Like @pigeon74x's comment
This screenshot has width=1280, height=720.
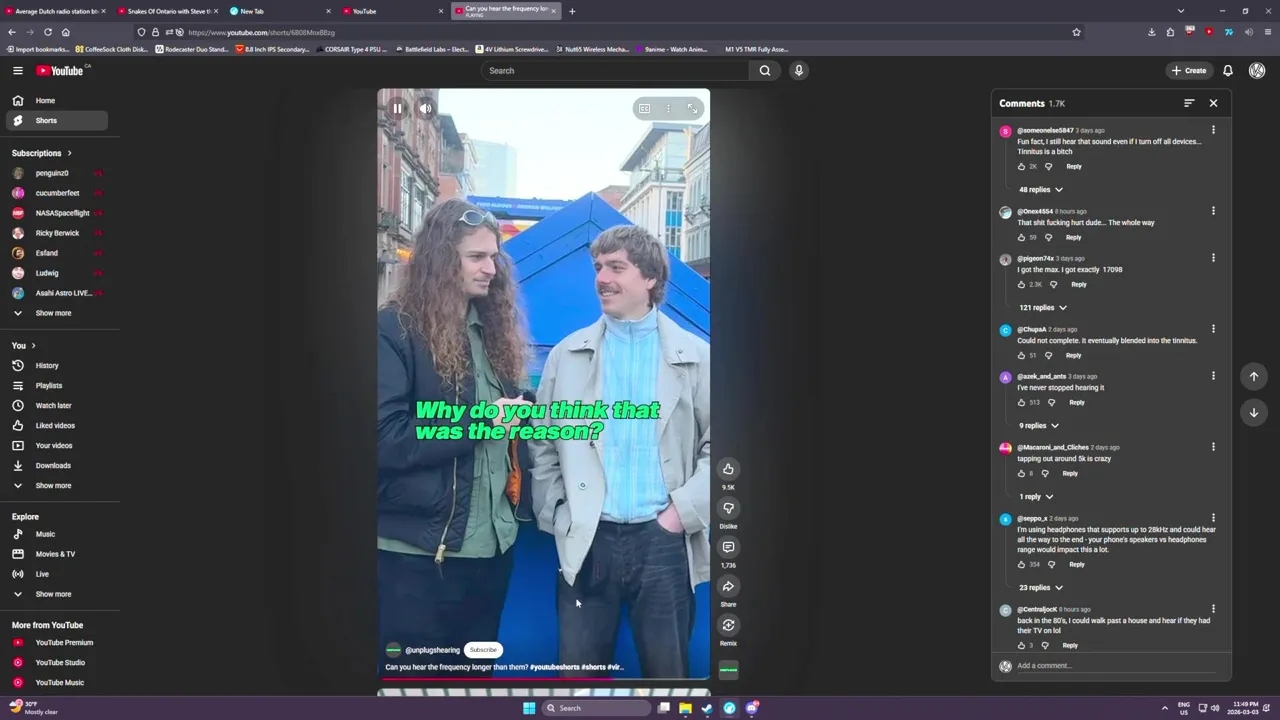coord(1021,285)
